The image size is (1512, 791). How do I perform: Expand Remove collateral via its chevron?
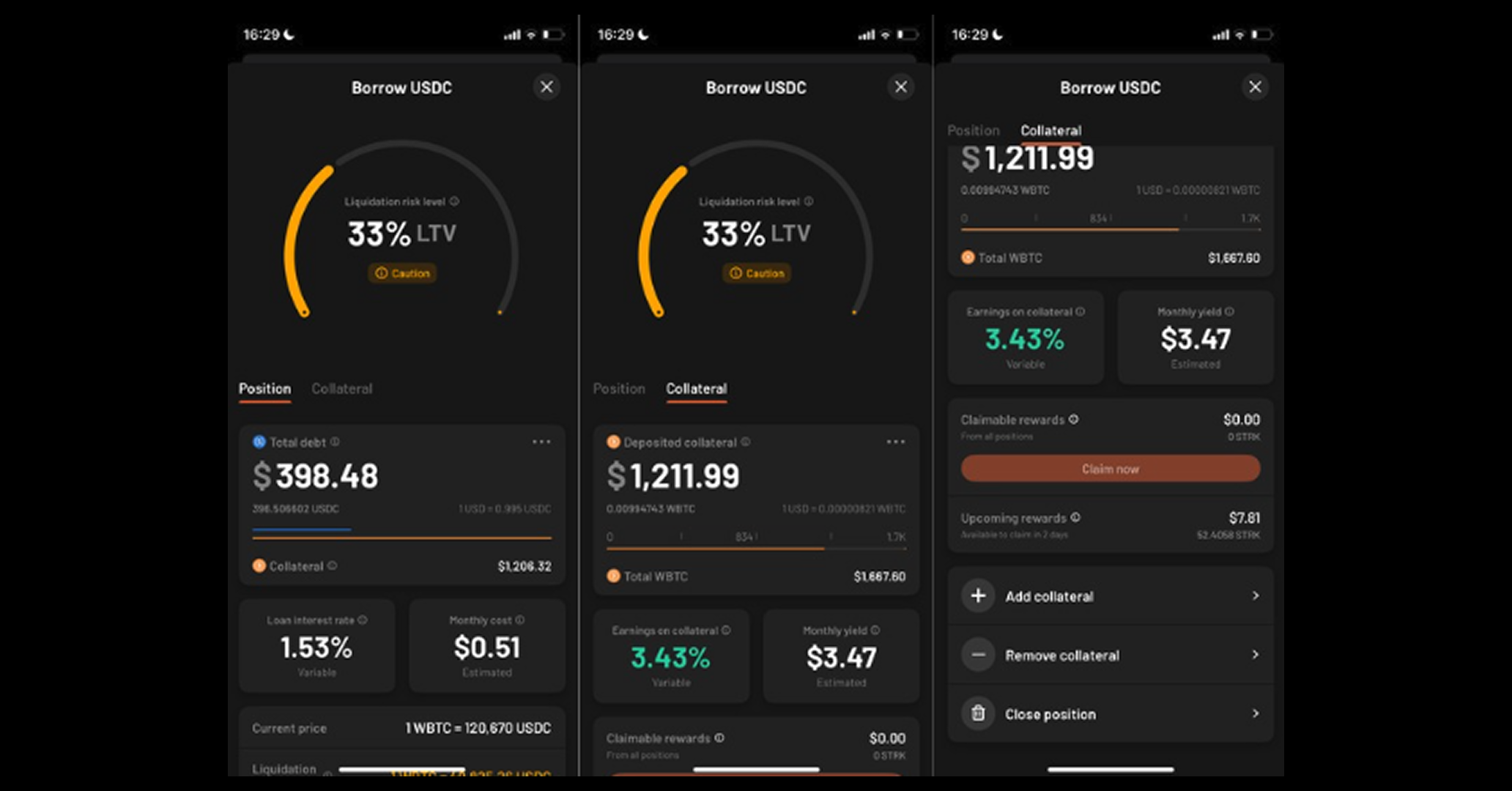point(1255,655)
